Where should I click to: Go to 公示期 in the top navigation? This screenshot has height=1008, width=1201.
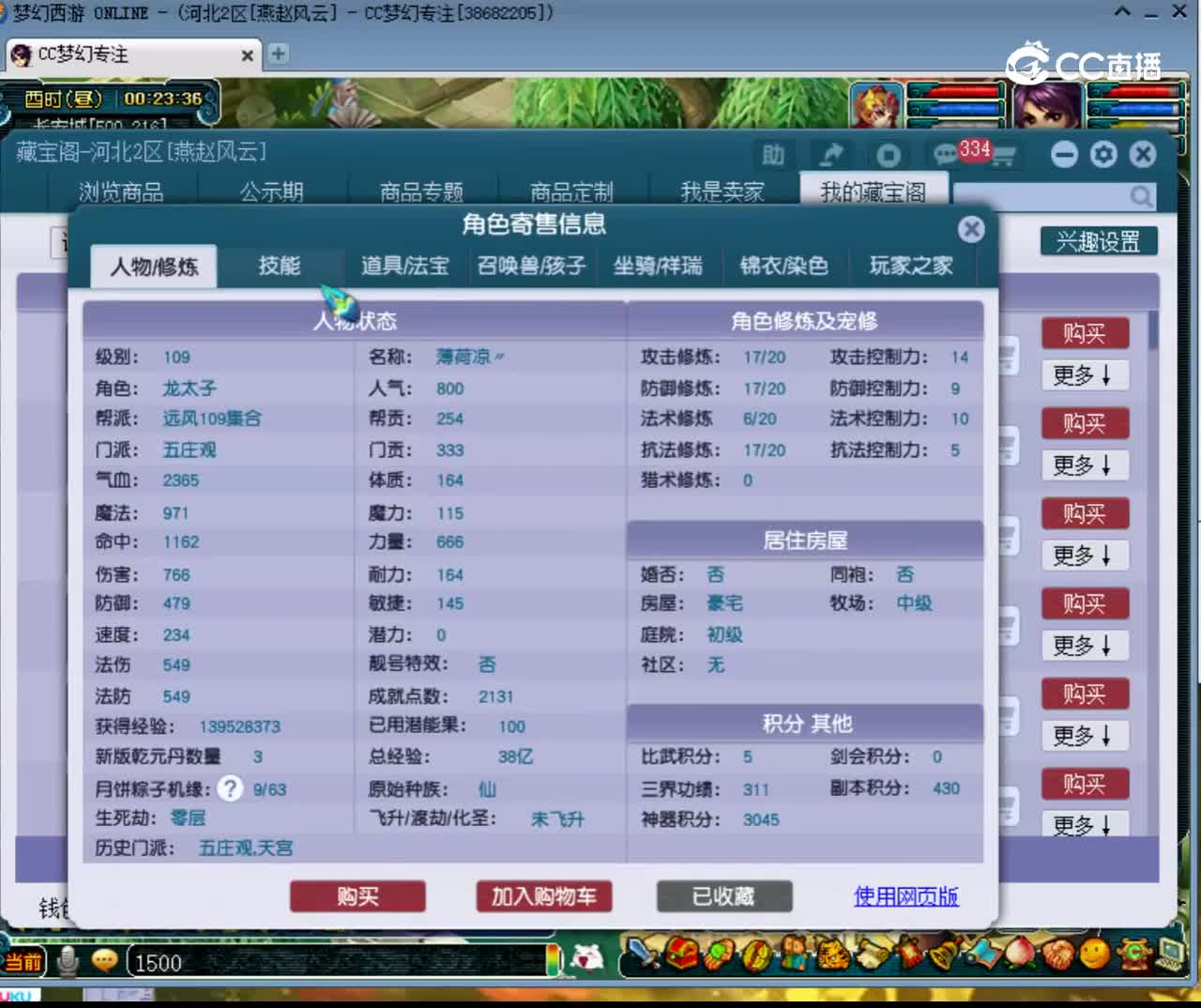(271, 192)
